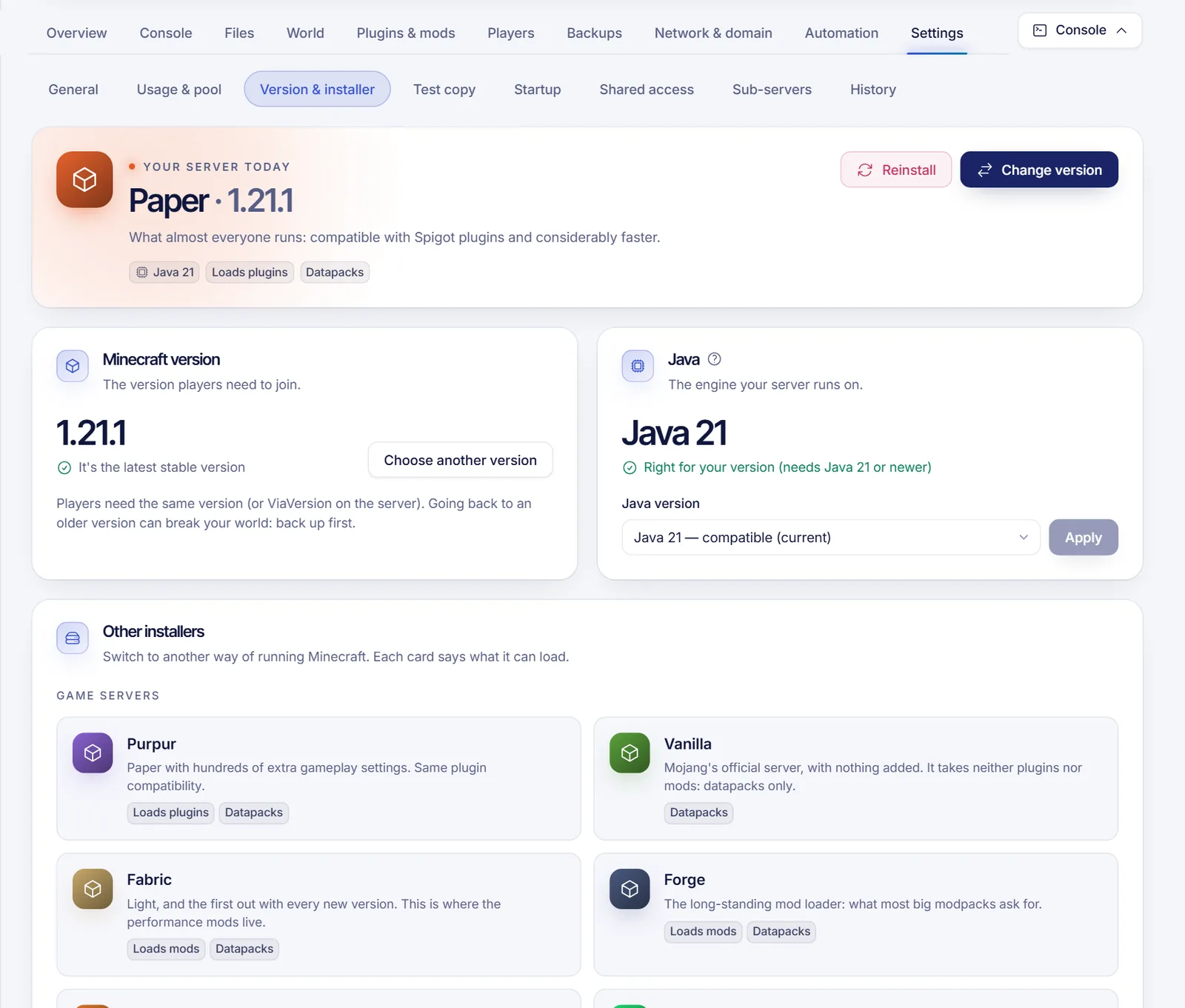Image resolution: width=1185 pixels, height=1008 pixels.
Task: View the History sub-tab
Action: click(x=873, y=90)
